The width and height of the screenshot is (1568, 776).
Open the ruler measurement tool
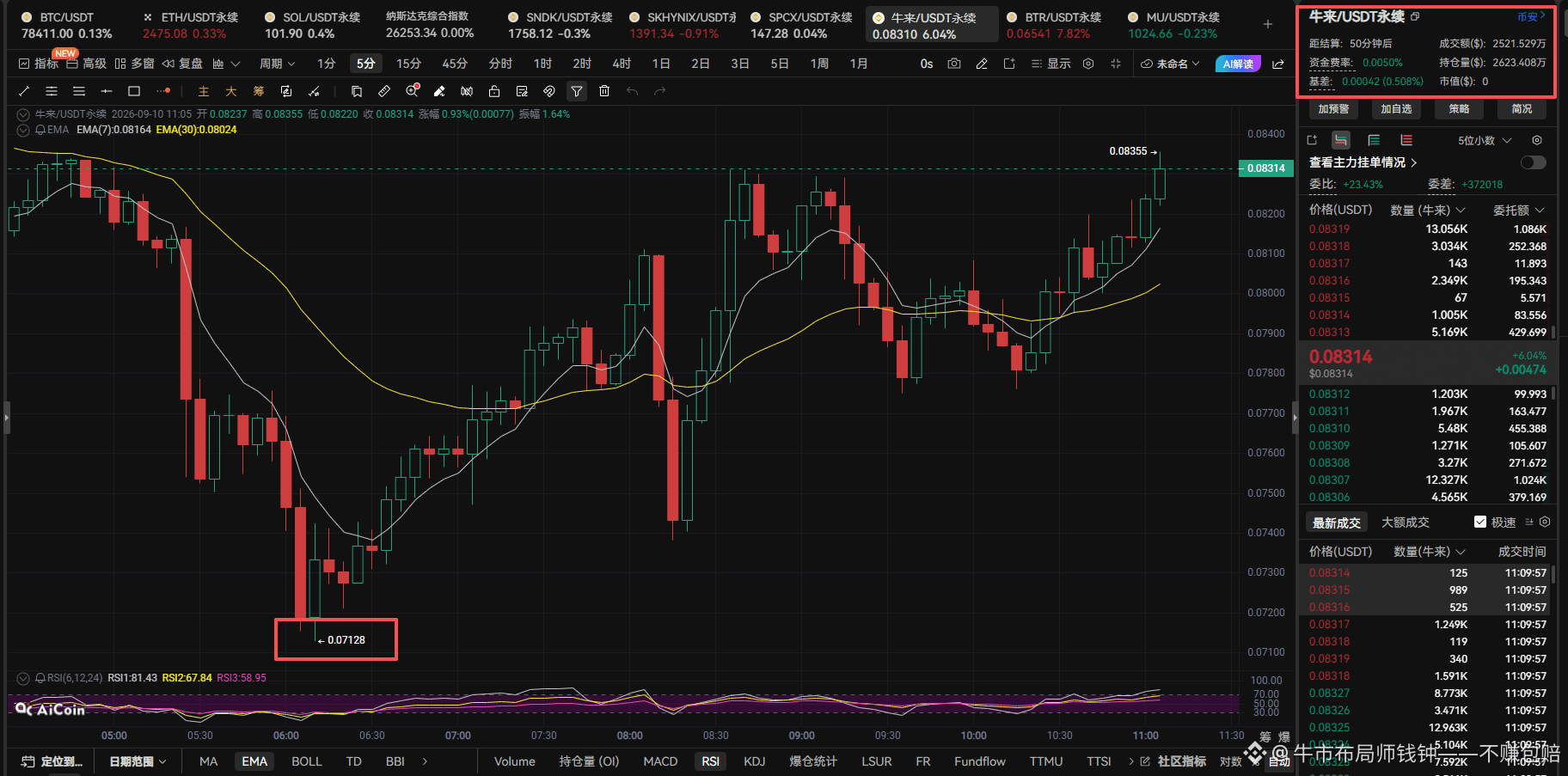(384, 91)
